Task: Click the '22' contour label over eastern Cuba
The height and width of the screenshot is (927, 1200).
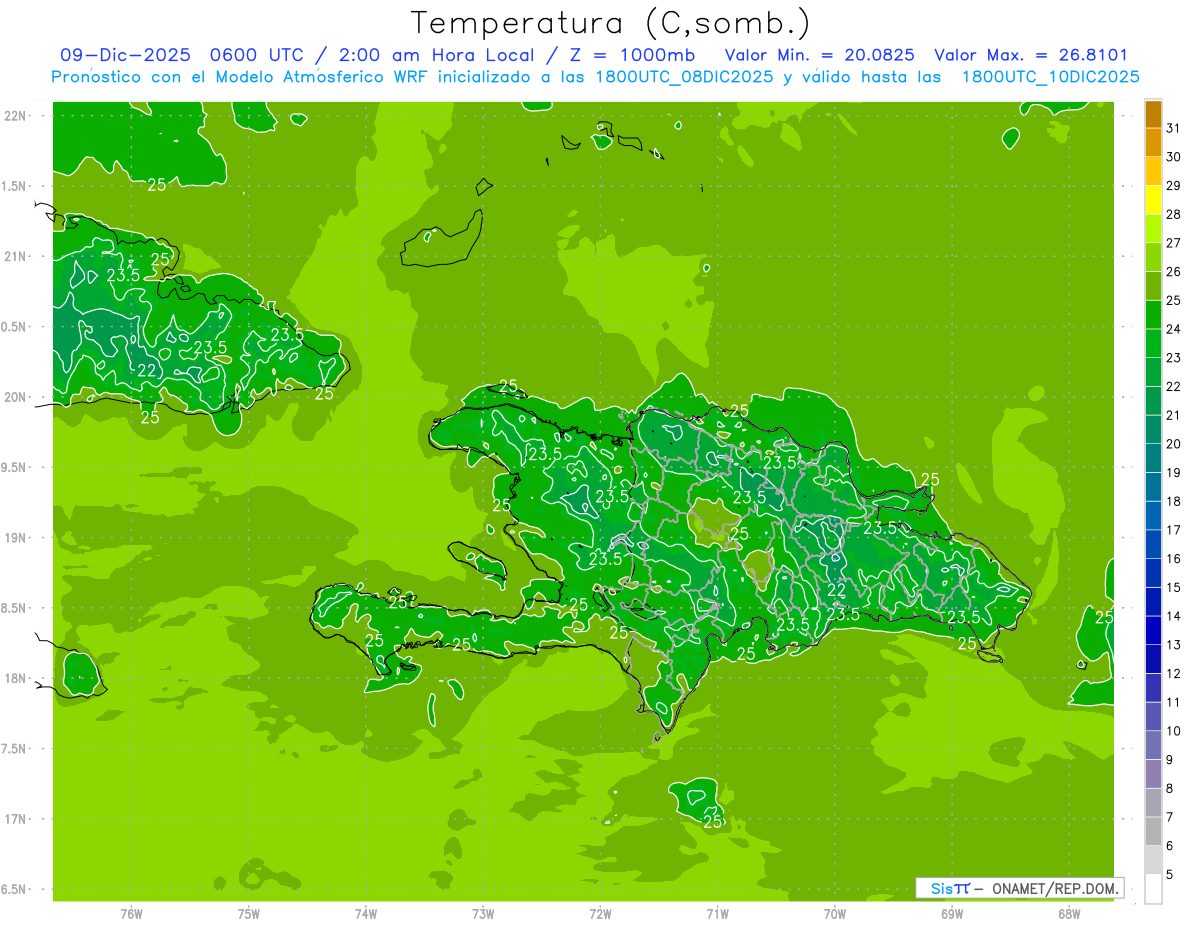Action: (x=147, y=370)
